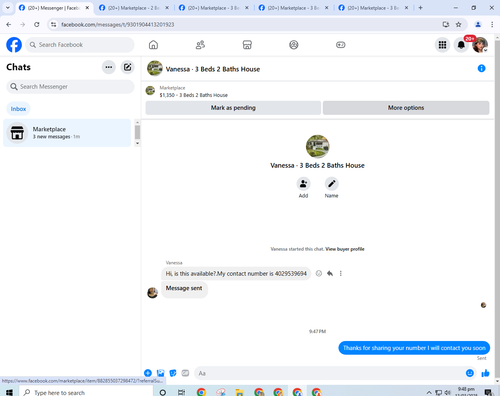The width and height of the screenshot is (500, 396).
Task: Choose a sticker icon in composer
Action: [x=173, y=373]
